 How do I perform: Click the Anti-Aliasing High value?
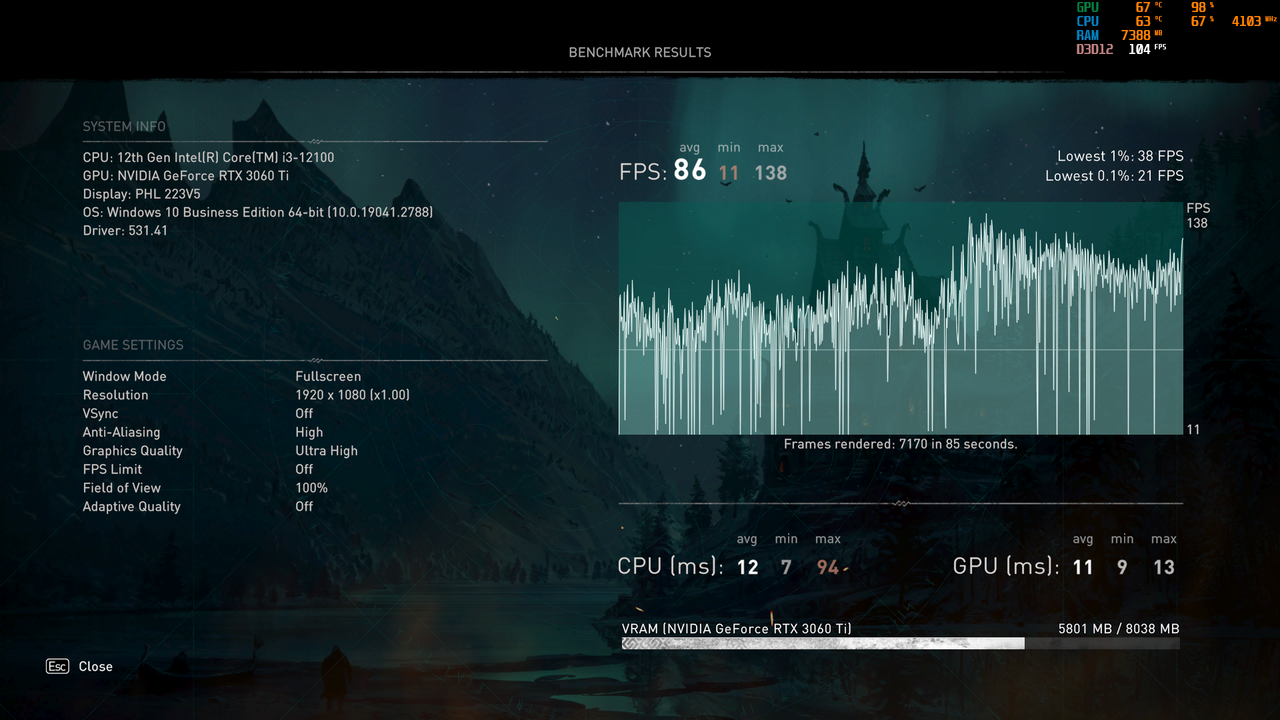[x=309, y=432]
